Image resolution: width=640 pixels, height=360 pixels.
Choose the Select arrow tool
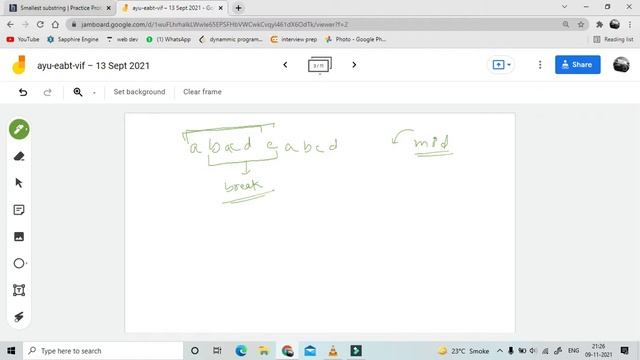(19, 183)
